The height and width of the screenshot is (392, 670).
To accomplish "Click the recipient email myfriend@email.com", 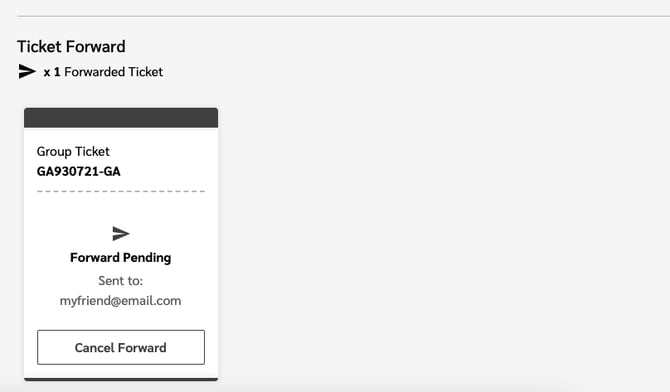I will click(120, 301).
